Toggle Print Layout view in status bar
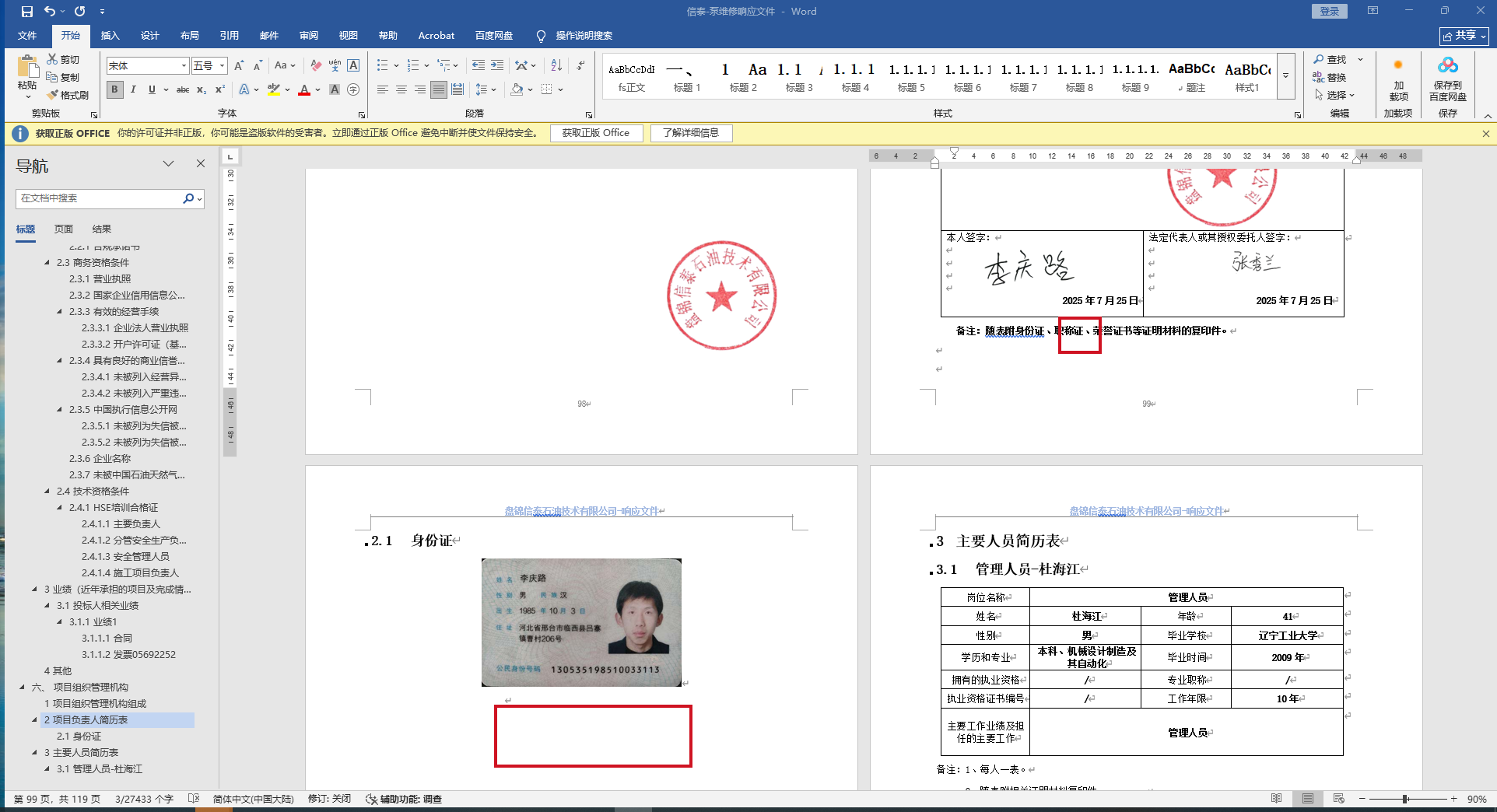1497x812 pixels. [1308, 799]
